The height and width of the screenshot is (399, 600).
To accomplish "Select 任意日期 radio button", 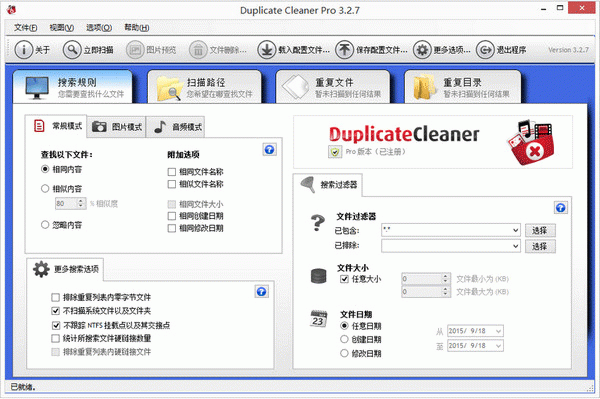I will [x=344, y=326].
